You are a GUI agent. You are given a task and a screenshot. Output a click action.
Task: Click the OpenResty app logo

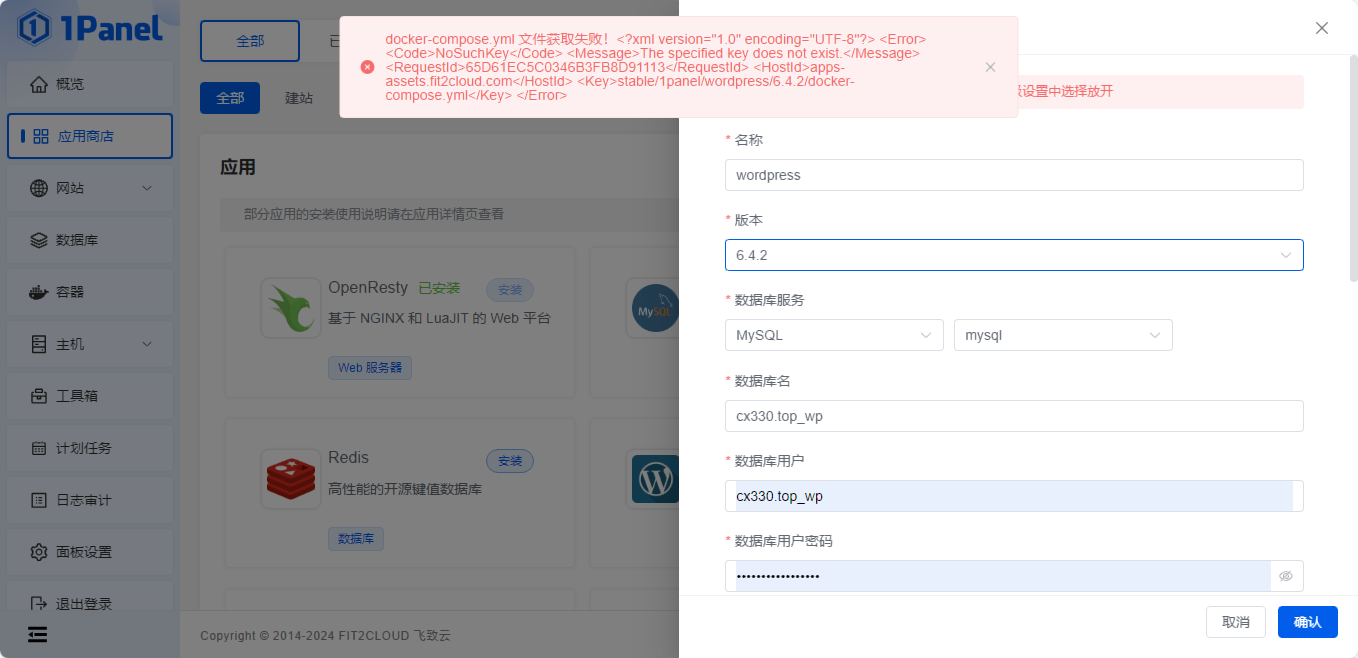point(291,308)
